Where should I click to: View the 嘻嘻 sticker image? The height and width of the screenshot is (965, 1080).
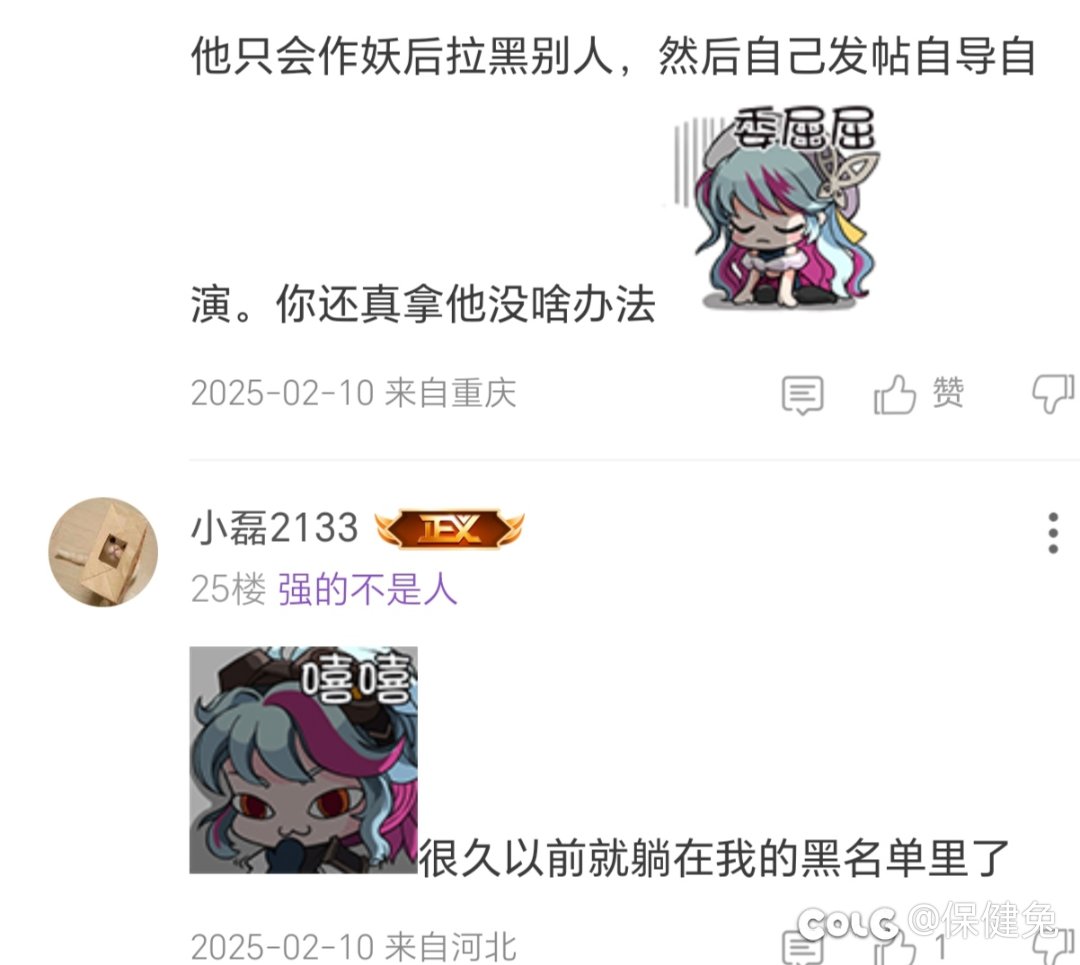coord(304,760)
